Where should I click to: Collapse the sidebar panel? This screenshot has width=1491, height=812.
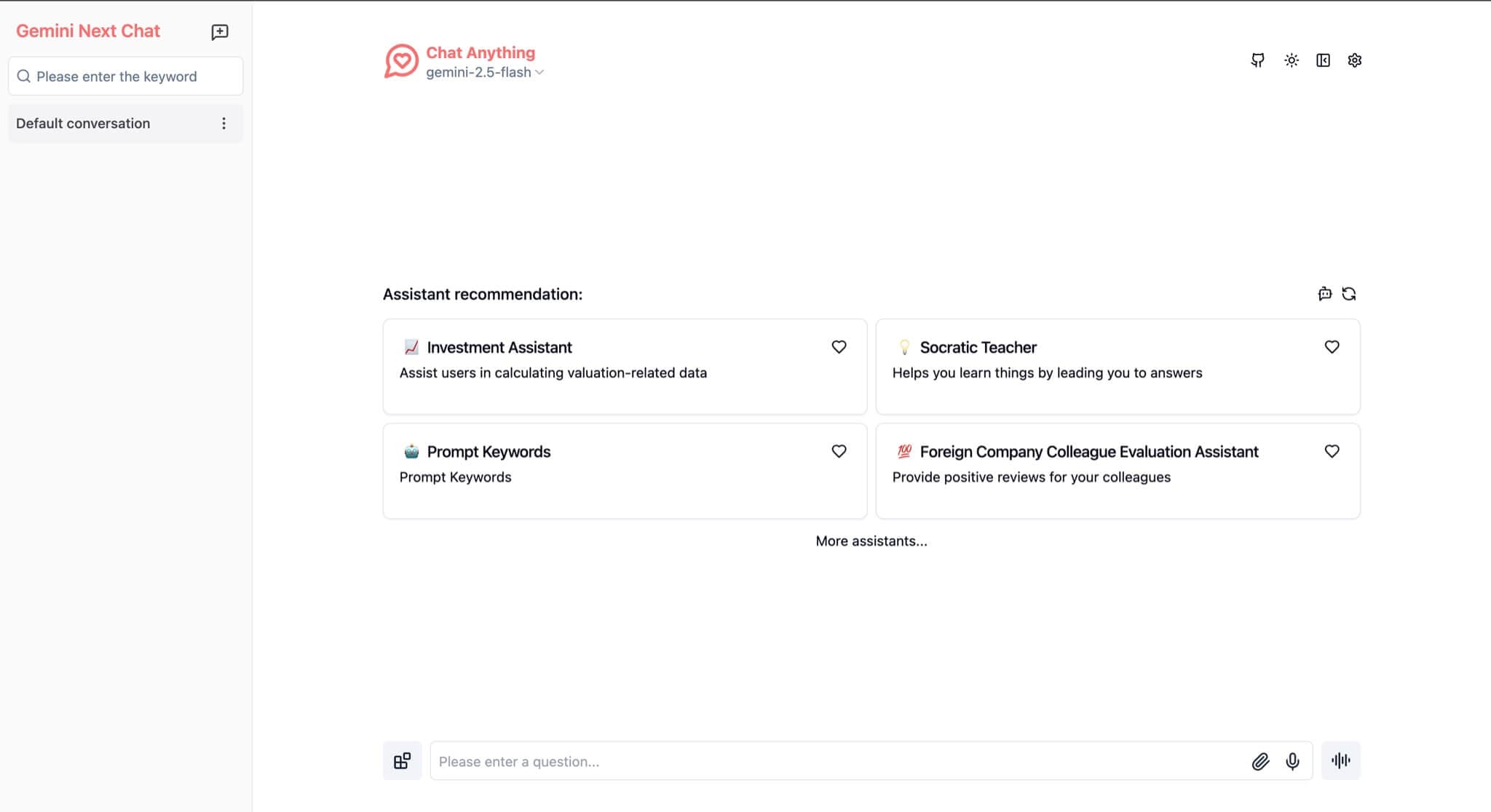click(x=1324, y=60)
